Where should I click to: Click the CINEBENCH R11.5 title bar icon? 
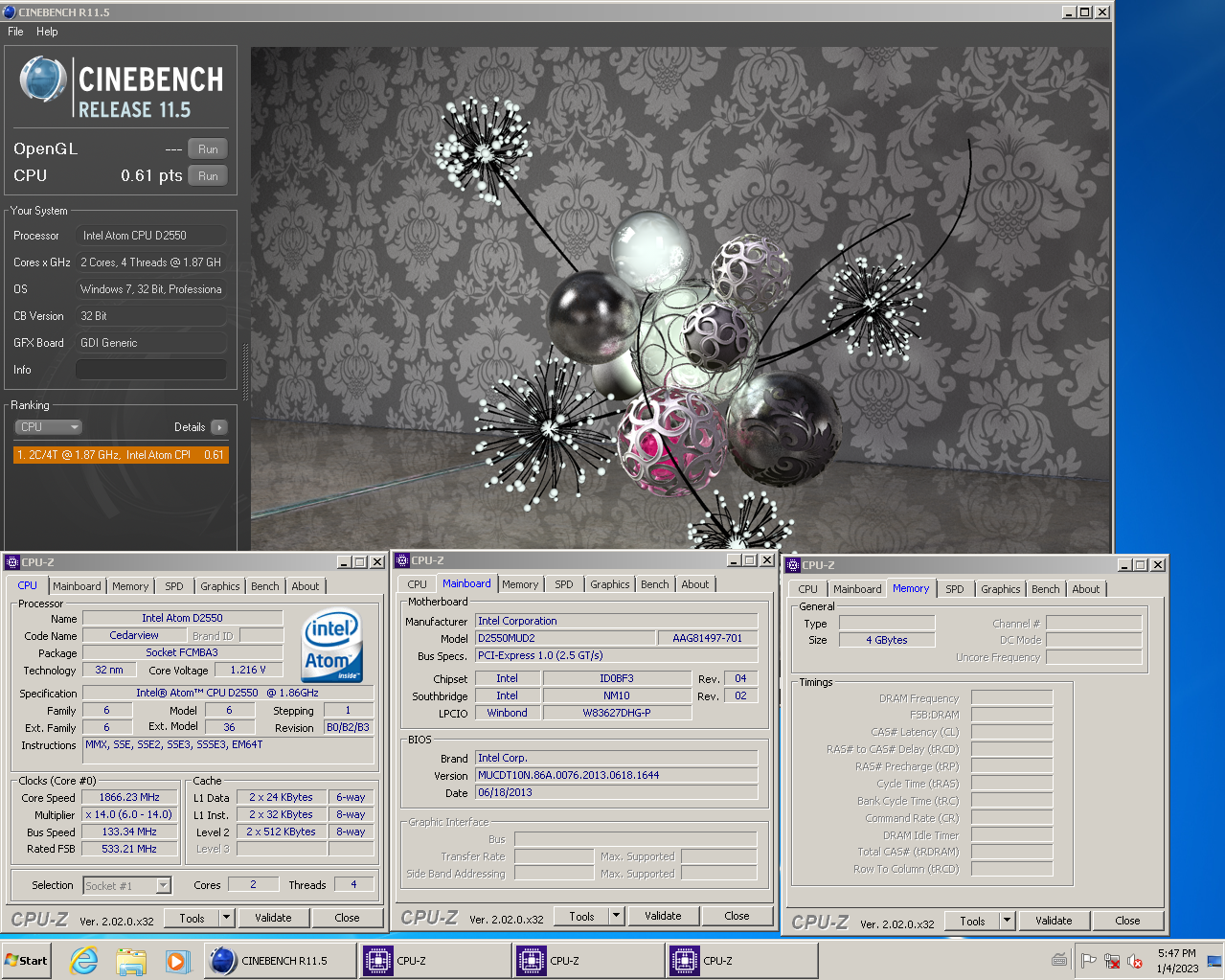point(10,12)
